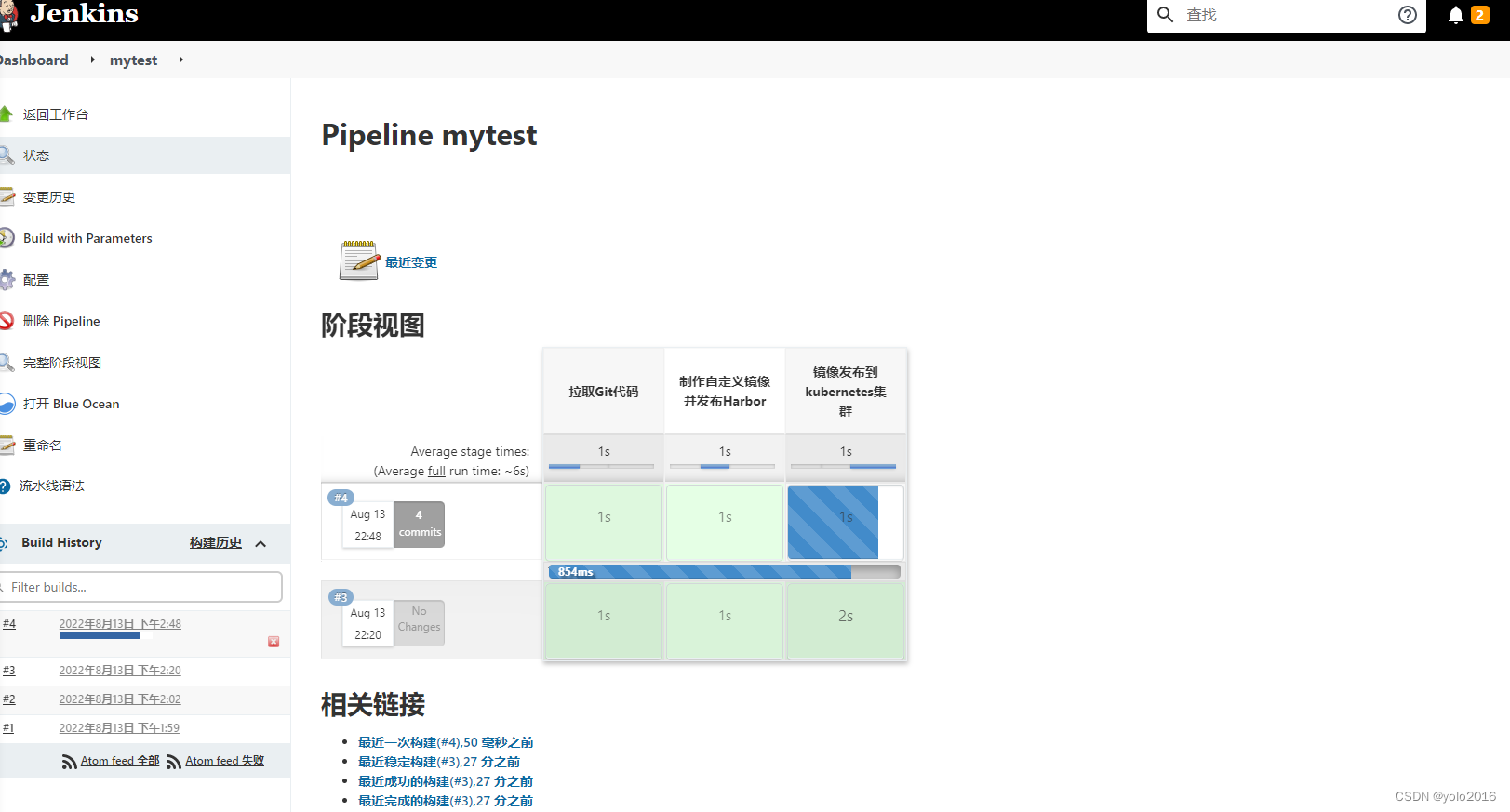
Task: Open Build with Parameters
Action: [x=87, y=238]
